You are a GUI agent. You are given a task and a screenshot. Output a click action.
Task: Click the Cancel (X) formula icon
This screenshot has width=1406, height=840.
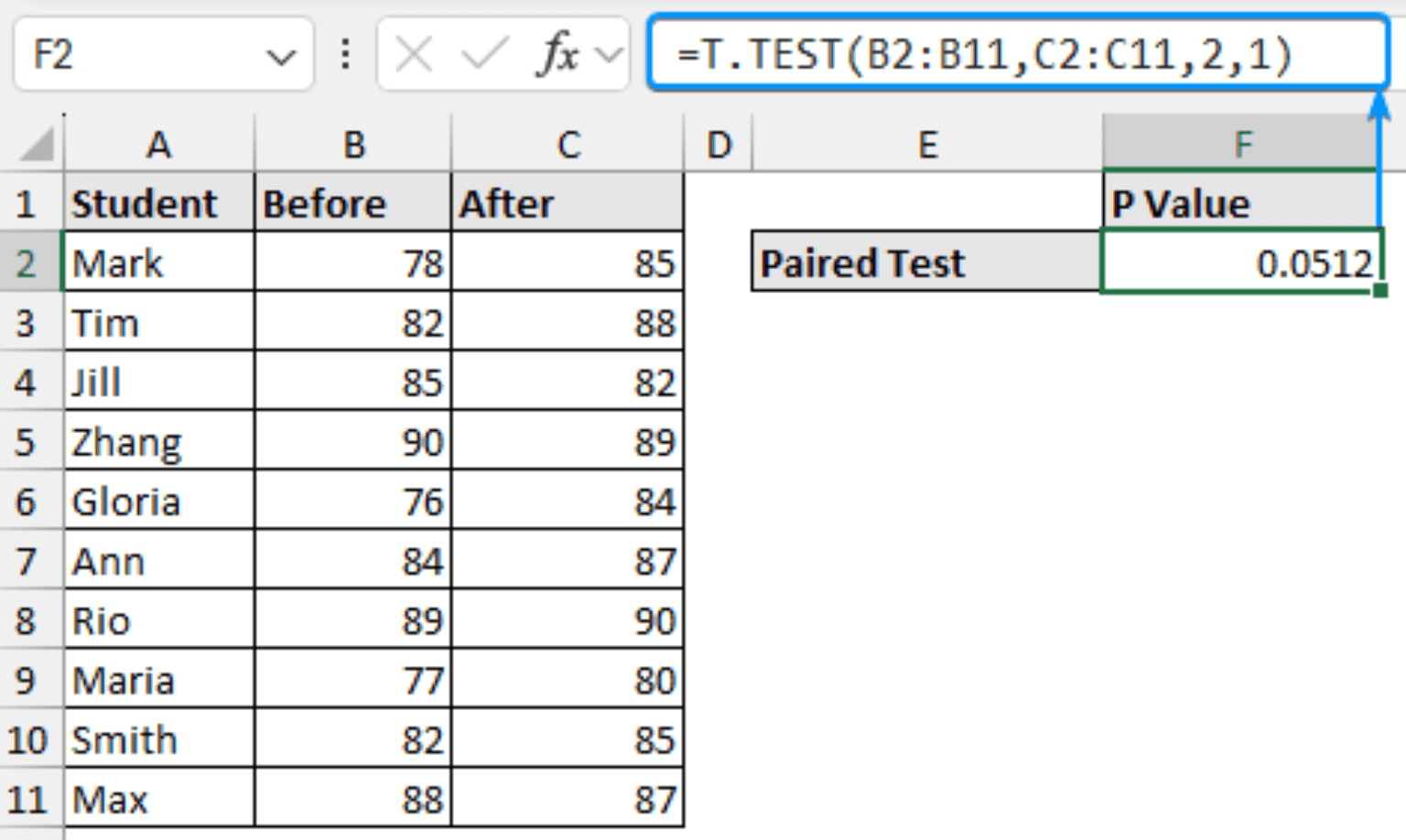(x=414, y=55)
